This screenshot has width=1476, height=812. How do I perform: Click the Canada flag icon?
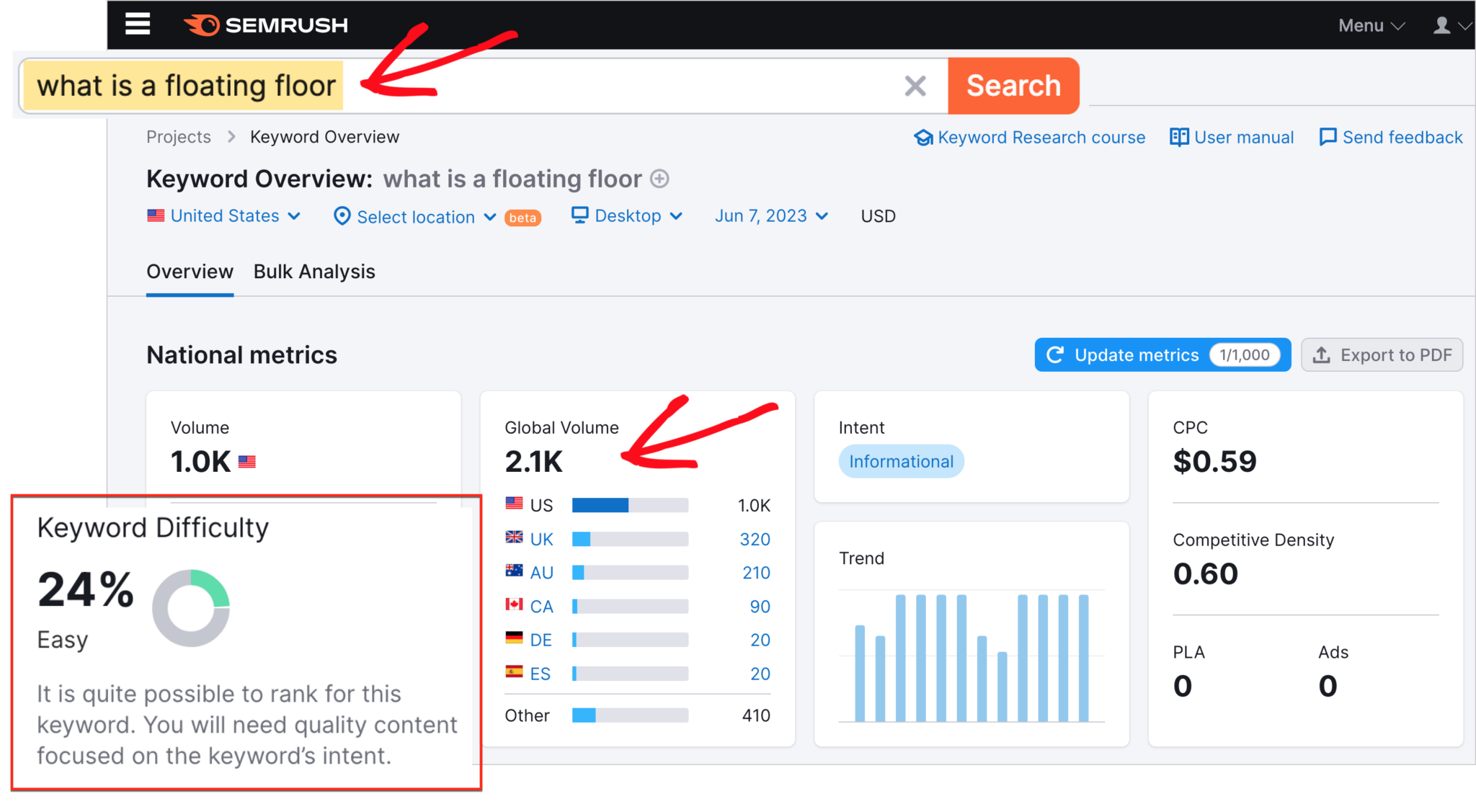pos(514,604)
